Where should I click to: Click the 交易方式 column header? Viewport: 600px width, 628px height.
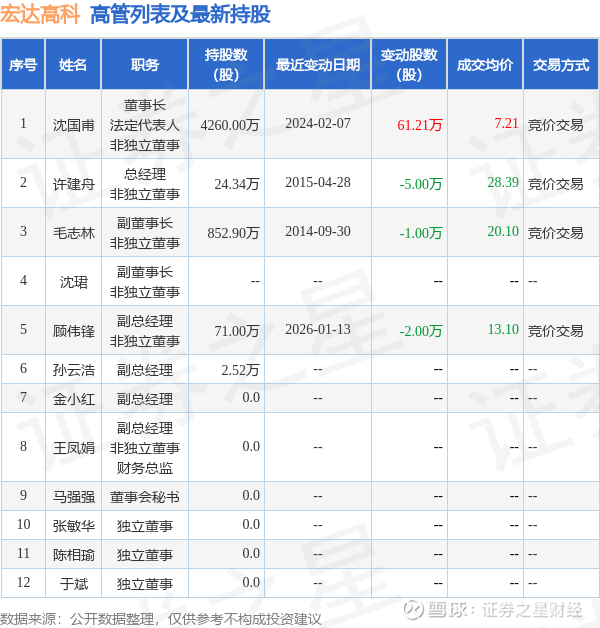561,64
